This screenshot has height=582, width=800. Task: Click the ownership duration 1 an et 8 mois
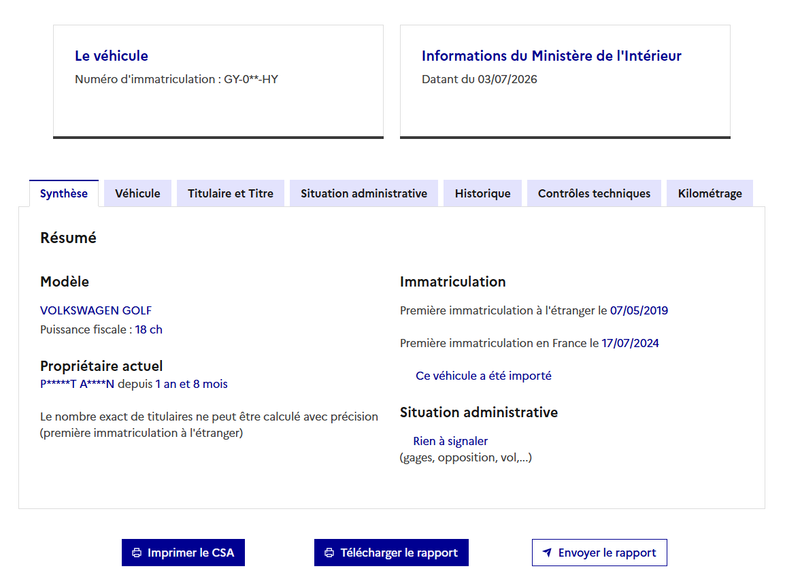pyautogui.click(x=191, y=384)
